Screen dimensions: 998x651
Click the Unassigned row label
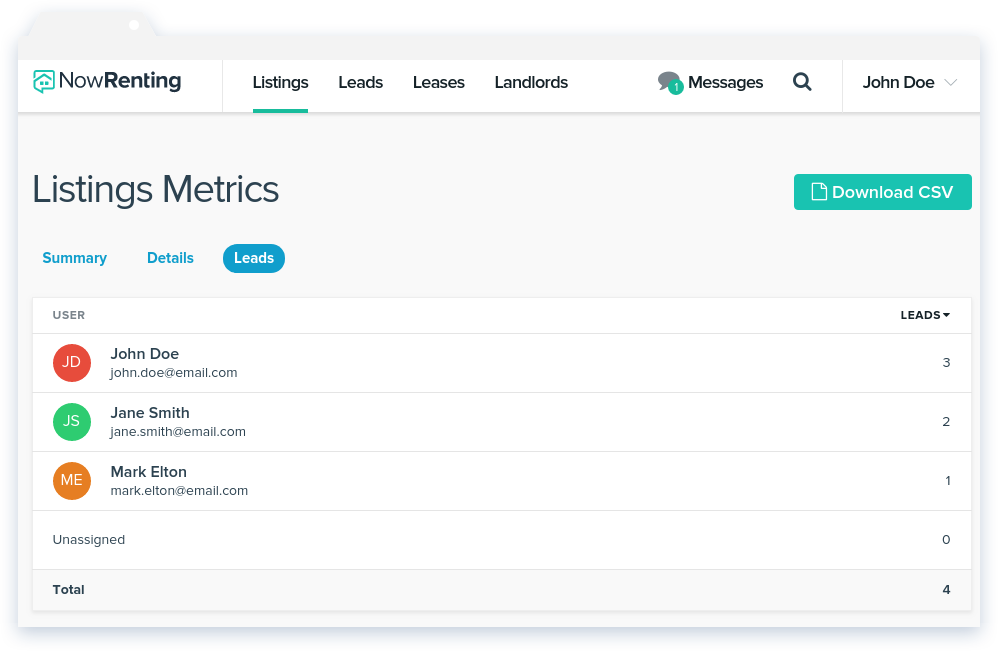pos(89,540)
